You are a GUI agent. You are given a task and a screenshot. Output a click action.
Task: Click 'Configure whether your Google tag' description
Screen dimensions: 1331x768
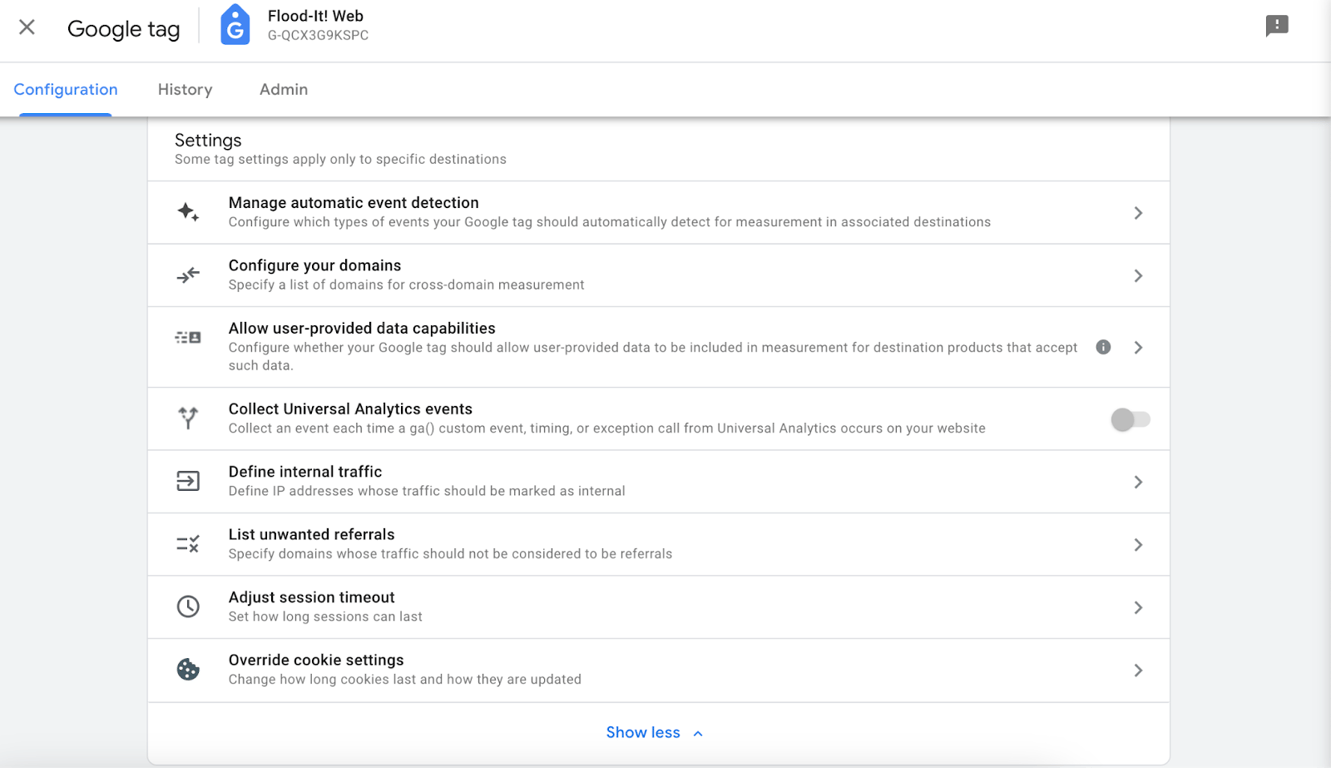click(653, 356)
